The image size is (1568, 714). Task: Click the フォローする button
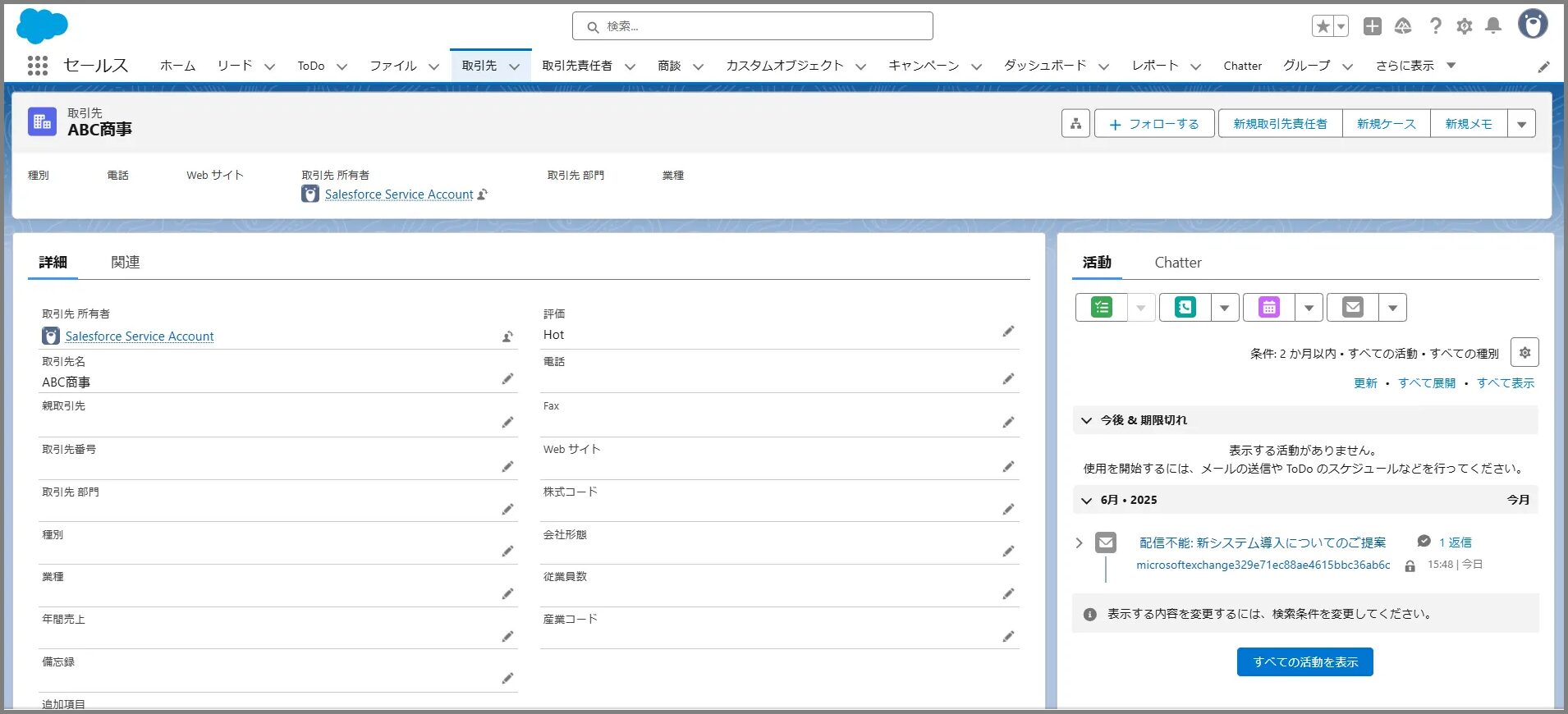(1154, 124)
